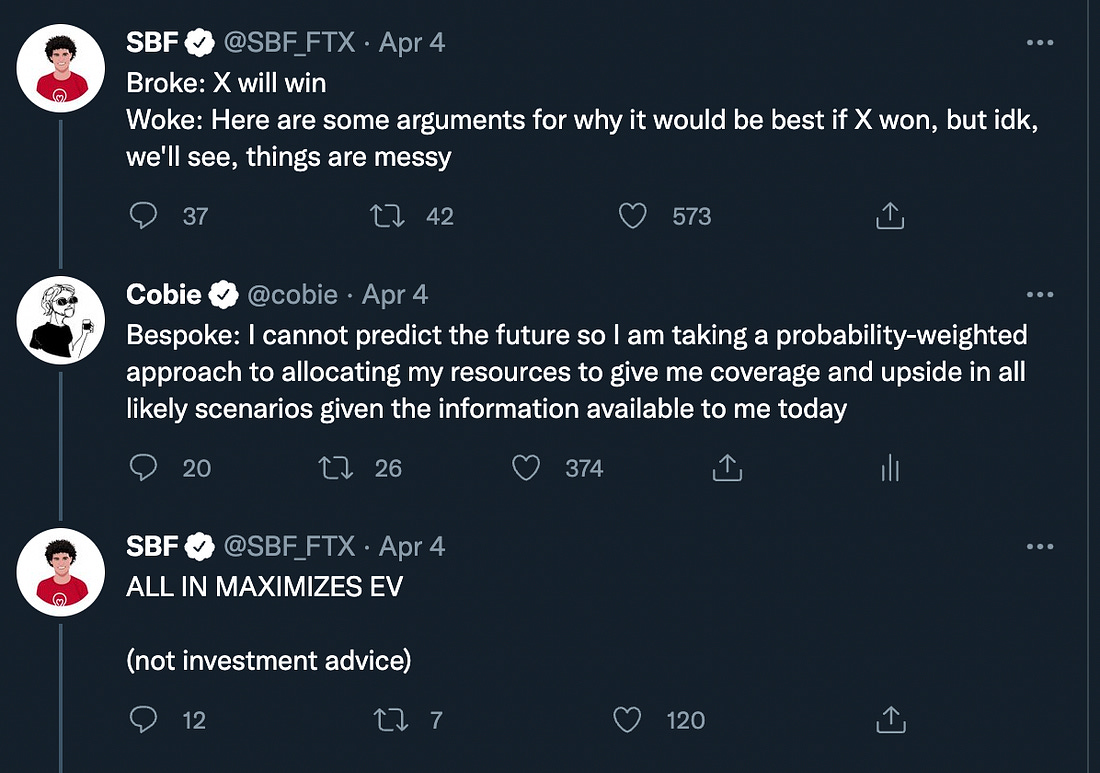This screenshot has width=1100, height=773.
Task: Open more options on "ALL IN MAXIMIZES EV" tweet
Action: (1040, 547)
